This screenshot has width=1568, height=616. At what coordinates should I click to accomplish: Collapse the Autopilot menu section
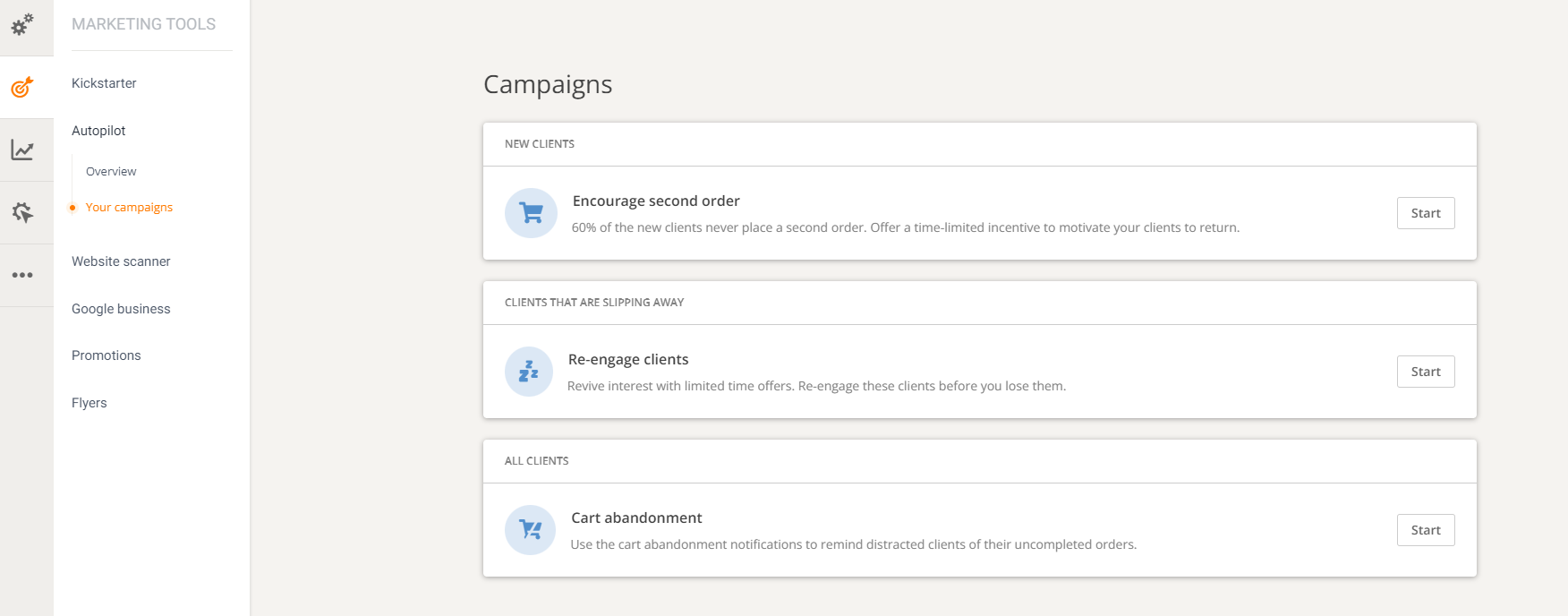[98, 131]
